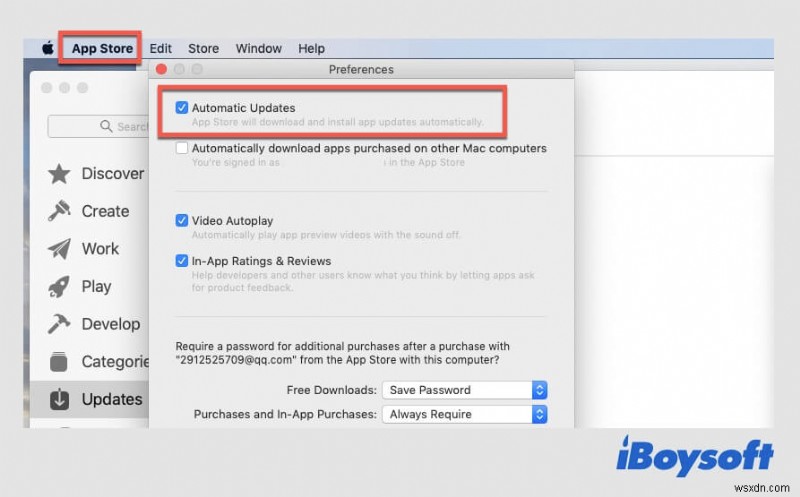Open the Edit menu

160,48
